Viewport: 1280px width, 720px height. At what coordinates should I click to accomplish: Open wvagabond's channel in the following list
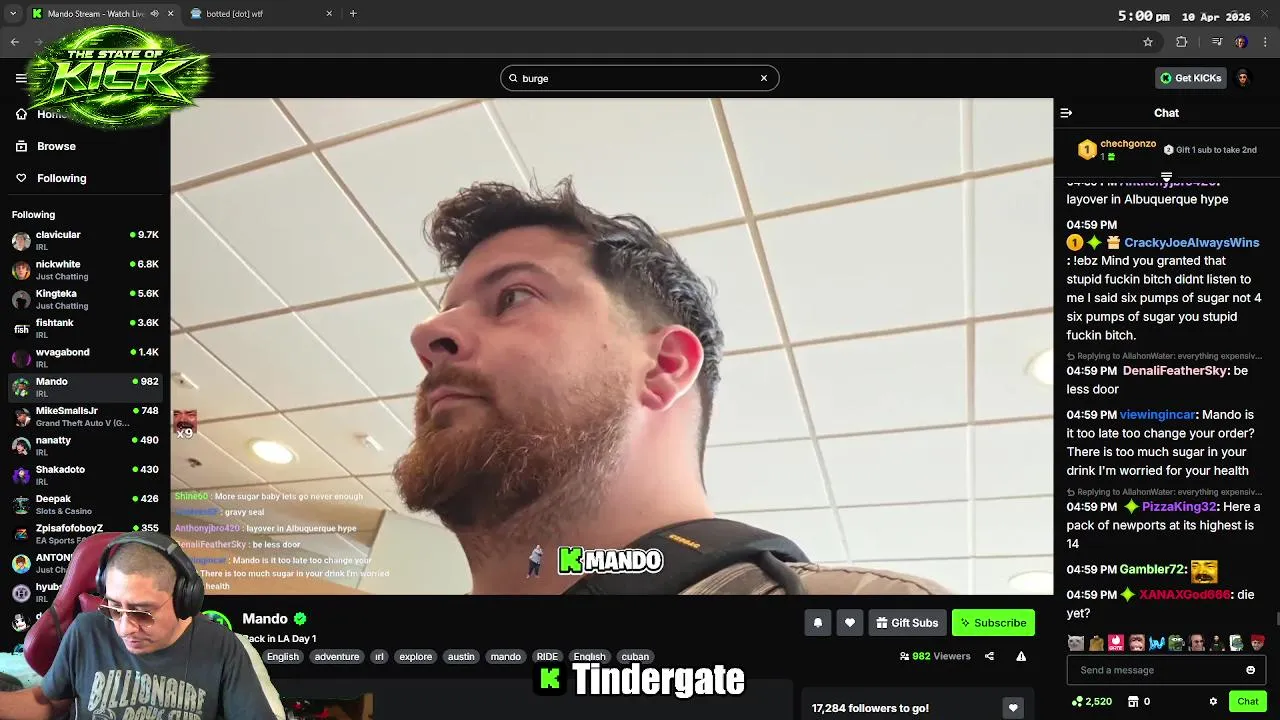coord(85,358)
